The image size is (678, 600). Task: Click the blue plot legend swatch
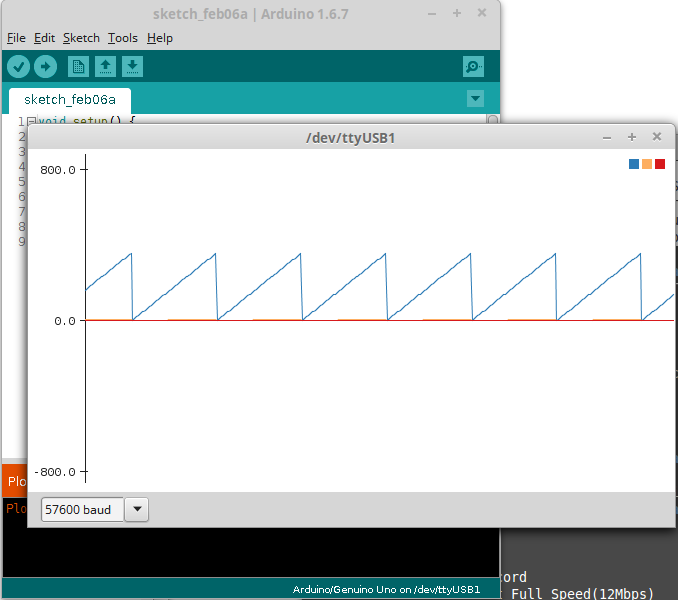coord(634,164)
